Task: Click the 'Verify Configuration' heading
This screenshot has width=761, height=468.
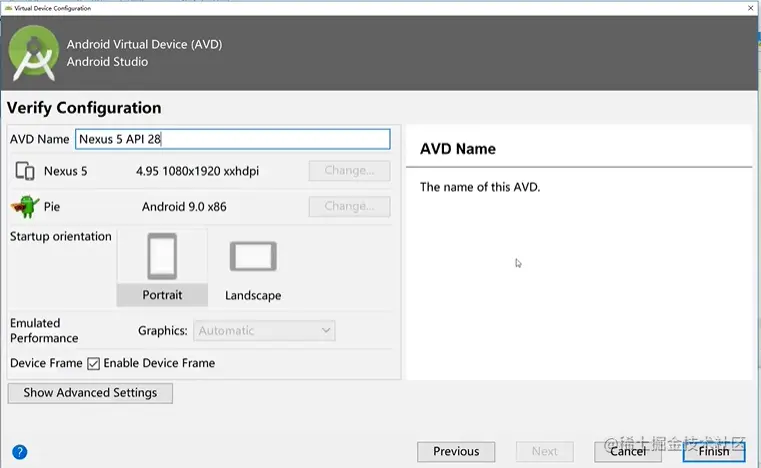Action: pos(84,108)
